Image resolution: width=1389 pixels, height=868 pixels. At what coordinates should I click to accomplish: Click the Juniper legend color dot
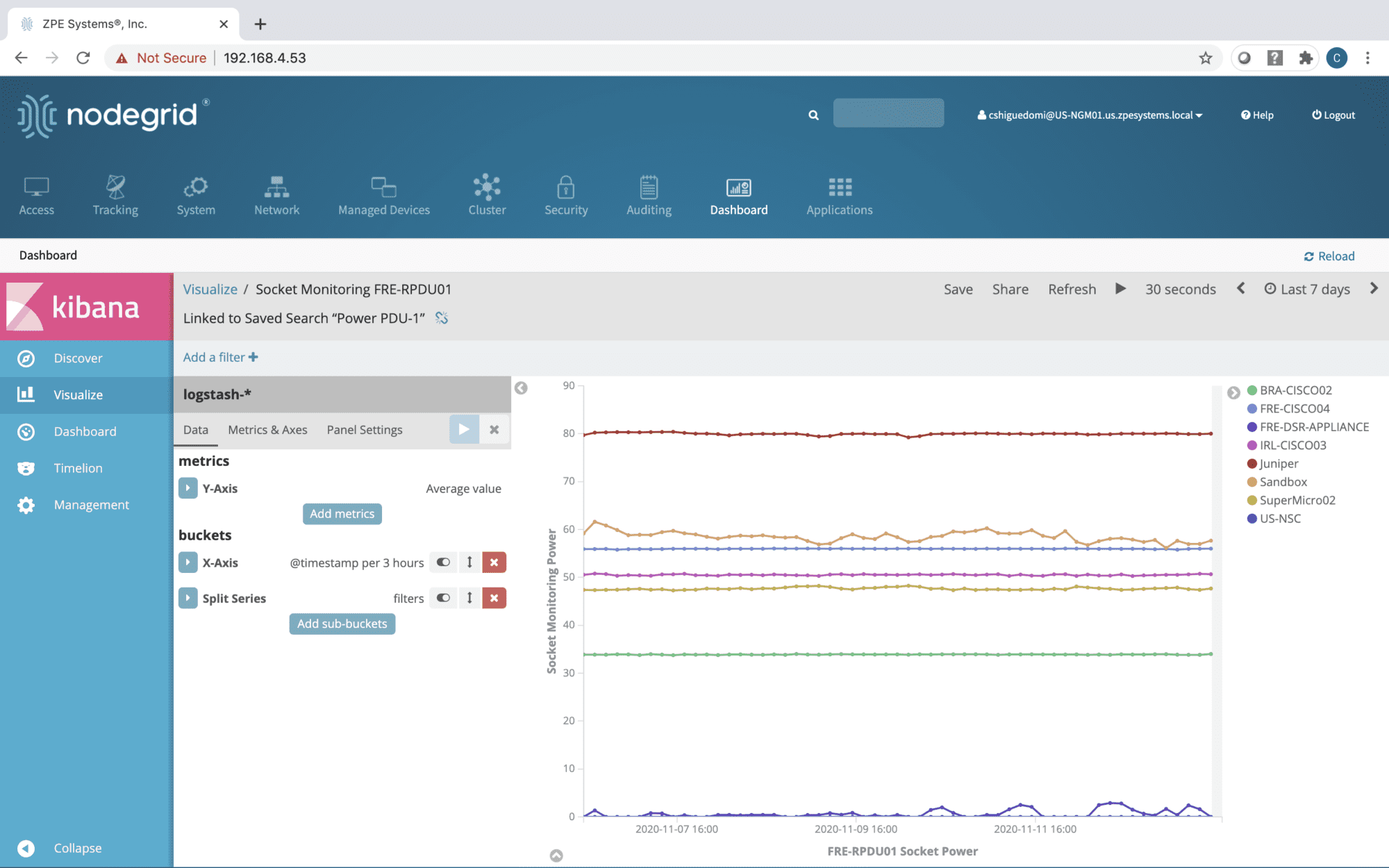1252,464
